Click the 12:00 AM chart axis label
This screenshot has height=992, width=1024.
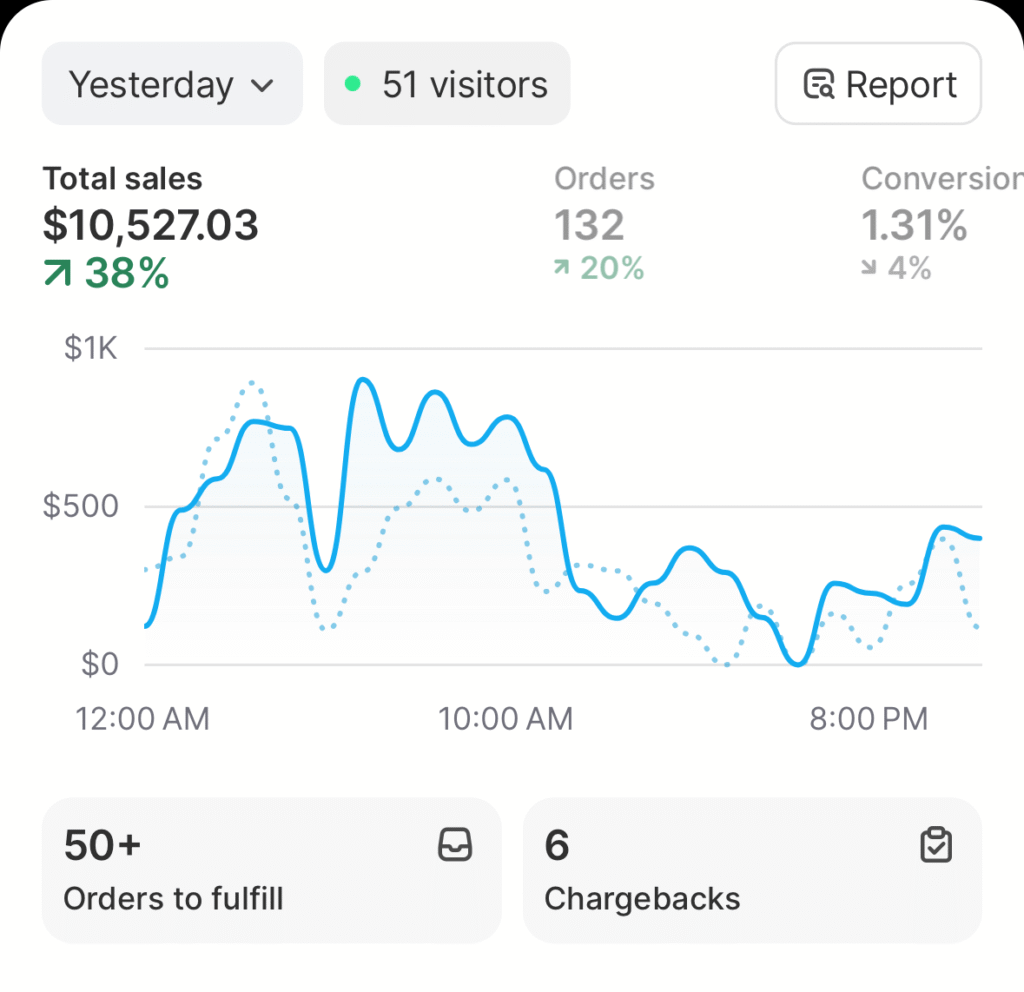click(x=143, y=718)
